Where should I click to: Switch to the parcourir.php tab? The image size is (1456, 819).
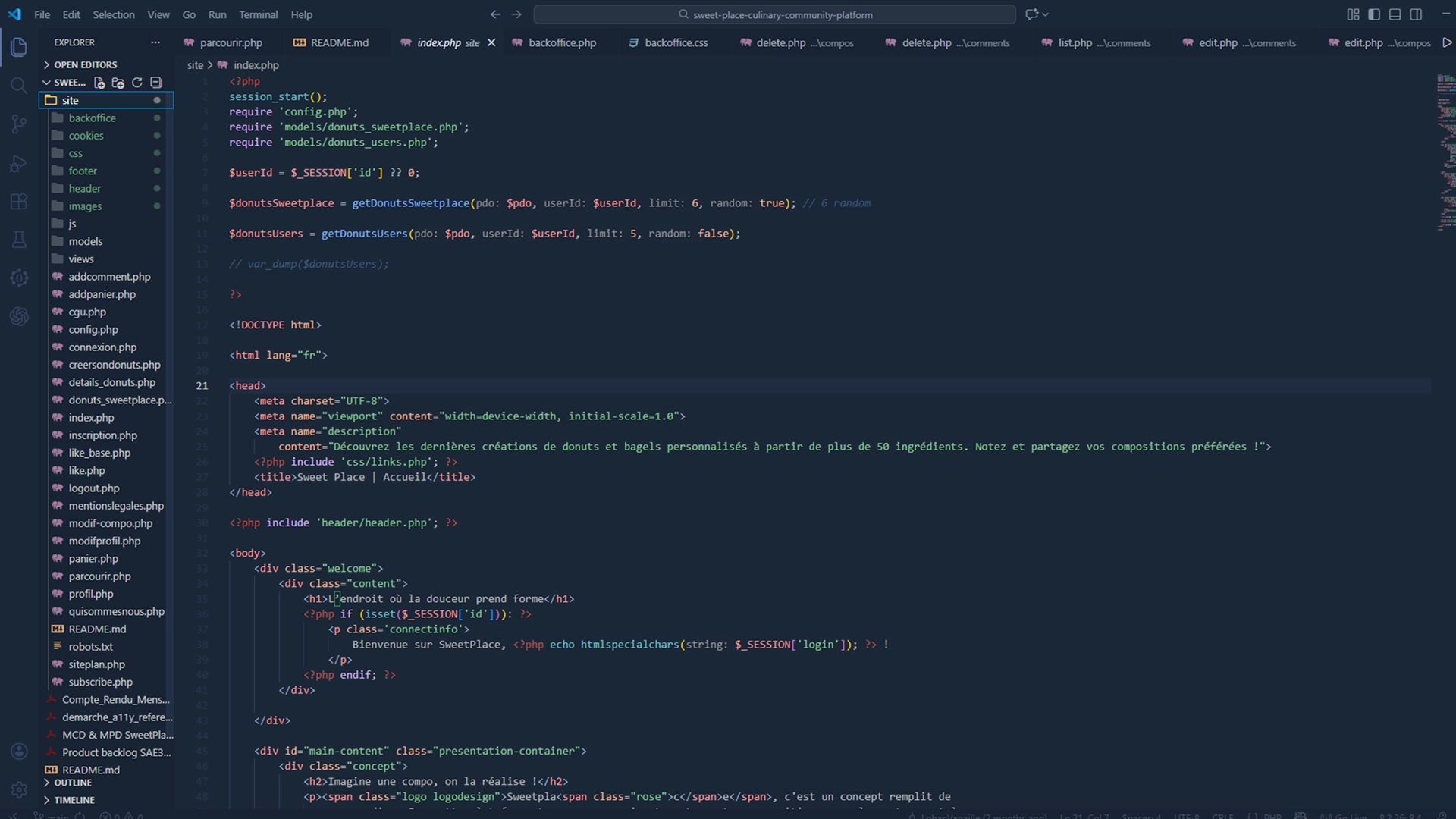pyautogui.click(x=224, y=42)
